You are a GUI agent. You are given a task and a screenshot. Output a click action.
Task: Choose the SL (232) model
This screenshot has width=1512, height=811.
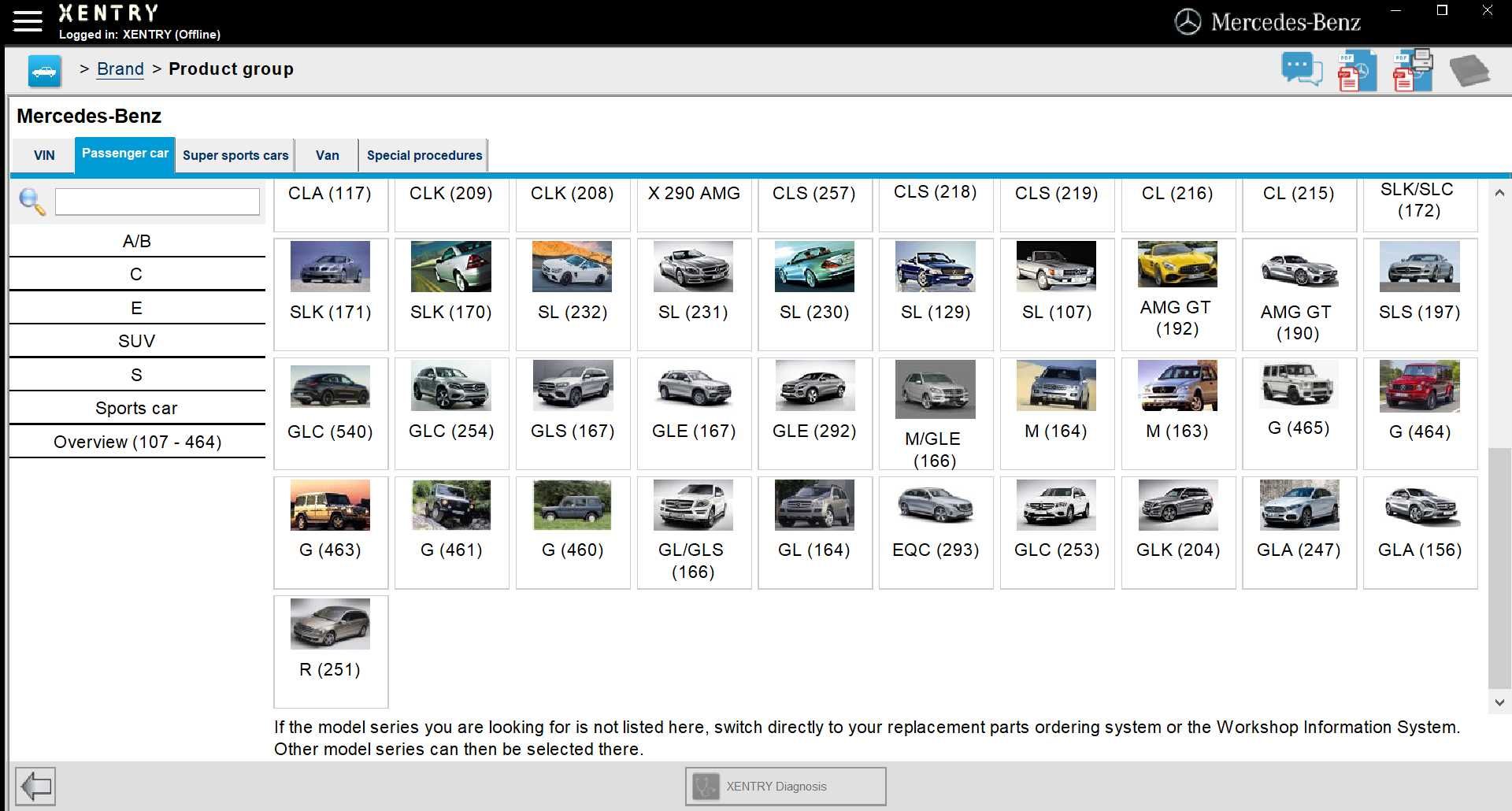pos(573,294)
